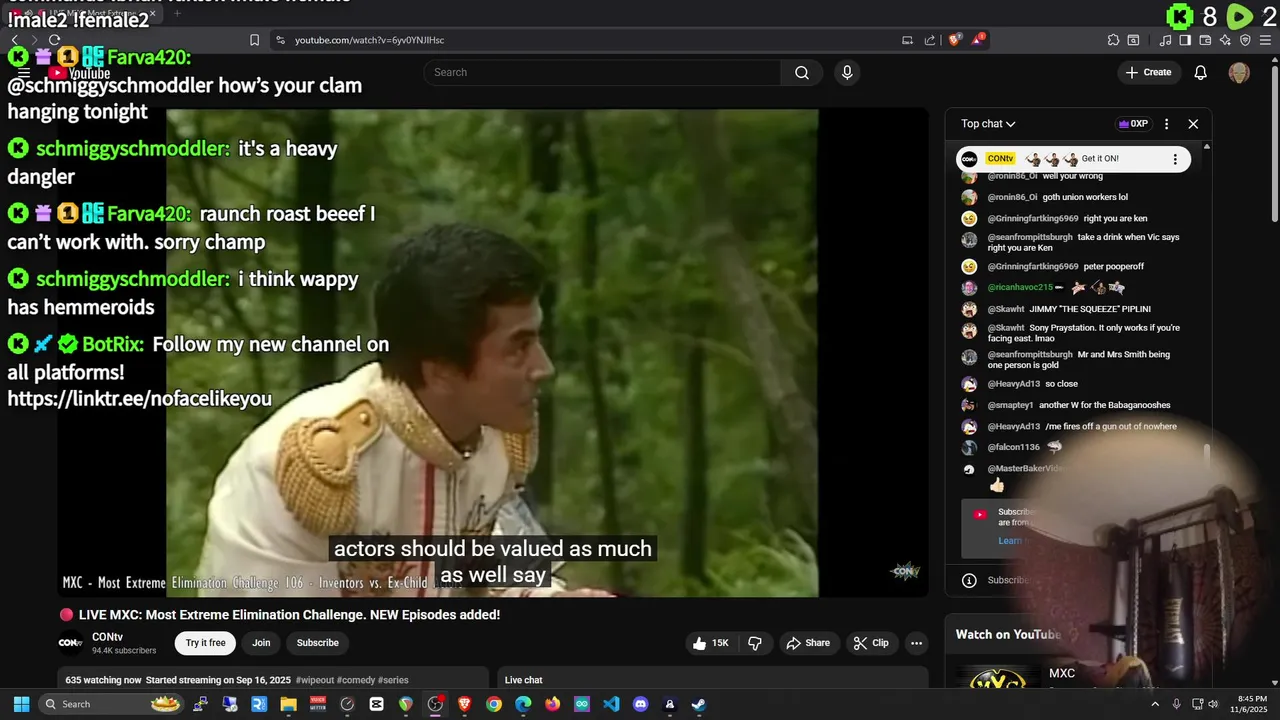Image resolution: width=1280 pixels, height=720 pixels.
Task: Open the 0XP channel points button
Action: 1133,124
